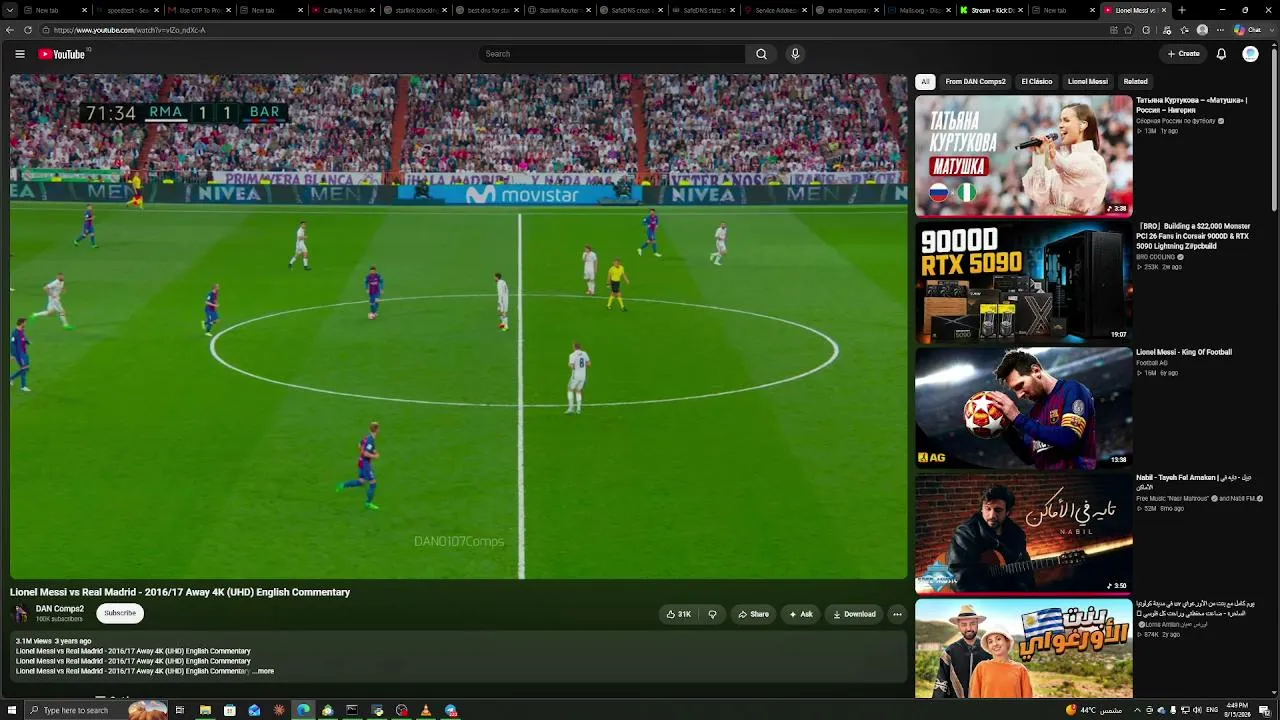1280x720 pixels.
Task: Select From DAN Comps2 chip
Action: pyautogui.click(x=975, y=82)
